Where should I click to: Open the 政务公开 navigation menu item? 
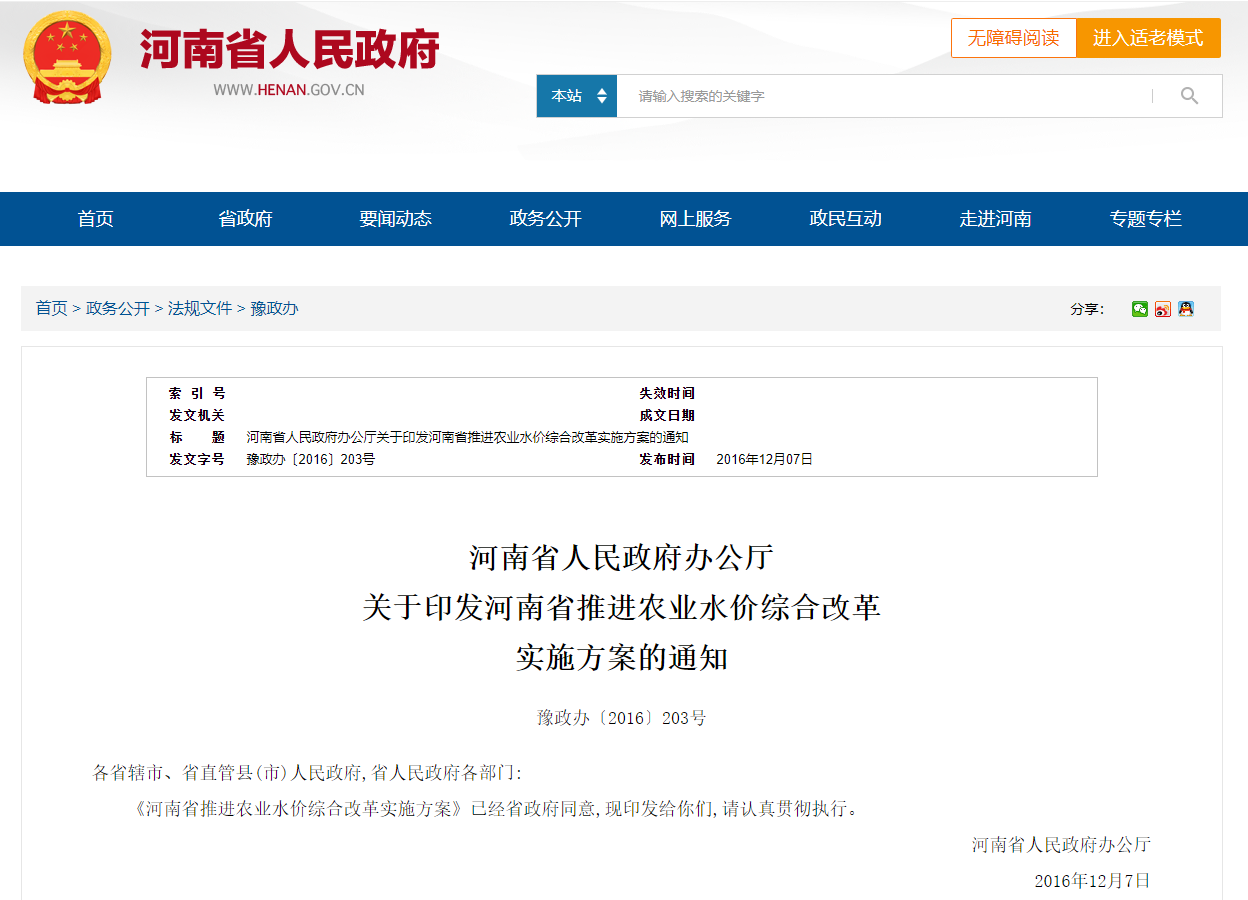(x=546, y=219)
